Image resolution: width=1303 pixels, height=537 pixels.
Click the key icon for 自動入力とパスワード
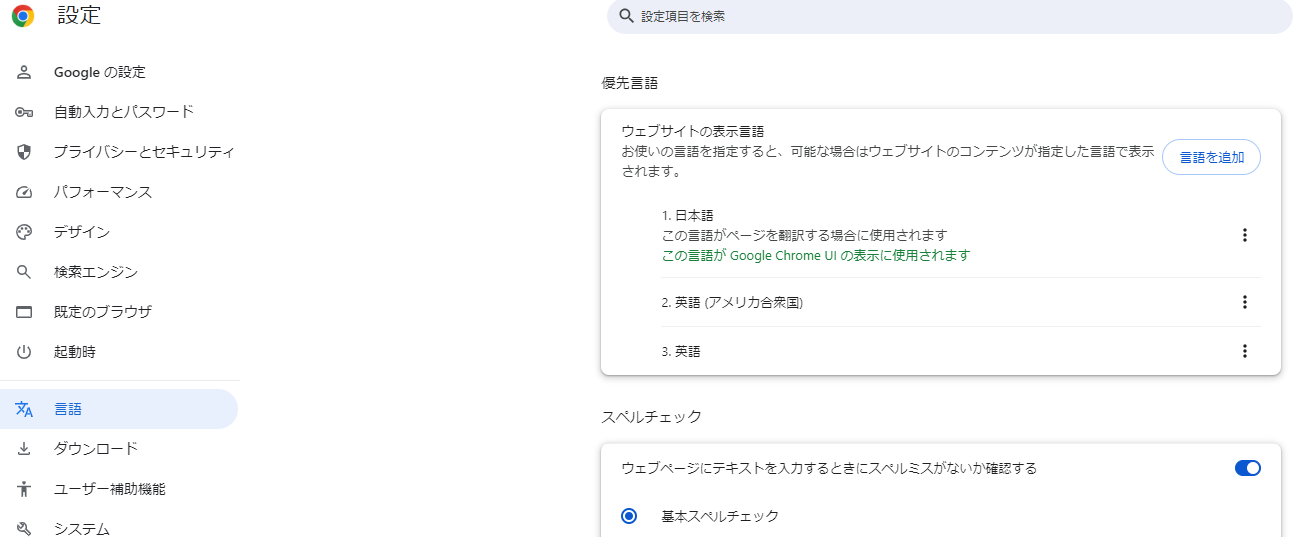pyautogui.click(x=25, y=112)
